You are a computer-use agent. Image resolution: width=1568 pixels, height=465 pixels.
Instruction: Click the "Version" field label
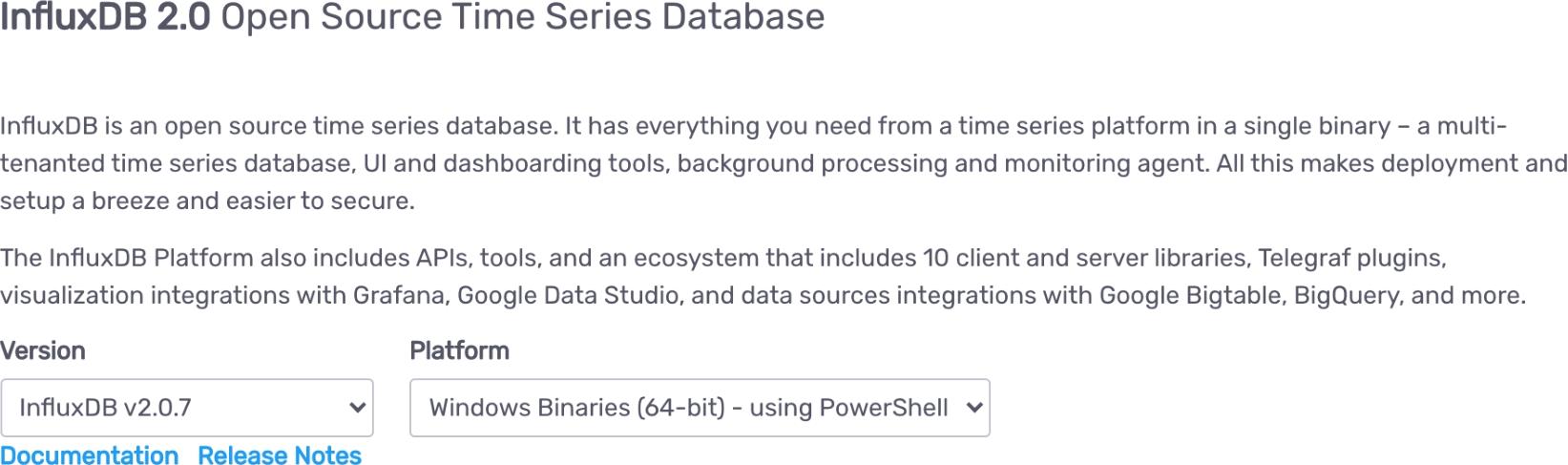pos(43,350)
